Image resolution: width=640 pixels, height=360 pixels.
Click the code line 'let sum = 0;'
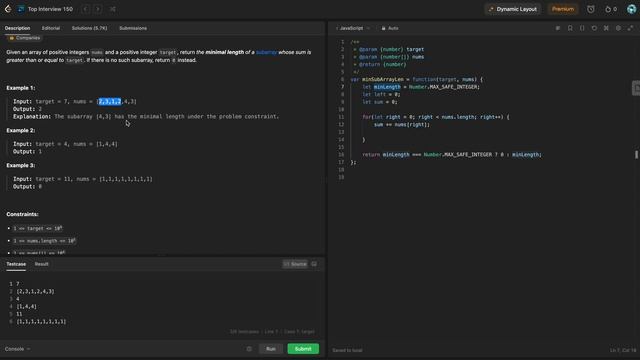point(380,102)
